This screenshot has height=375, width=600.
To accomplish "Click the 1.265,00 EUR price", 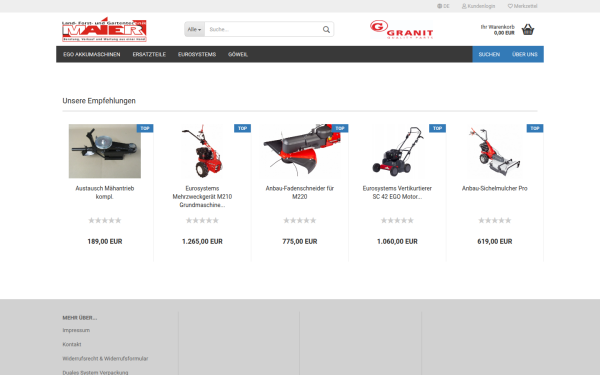I will tap(202, 241).
